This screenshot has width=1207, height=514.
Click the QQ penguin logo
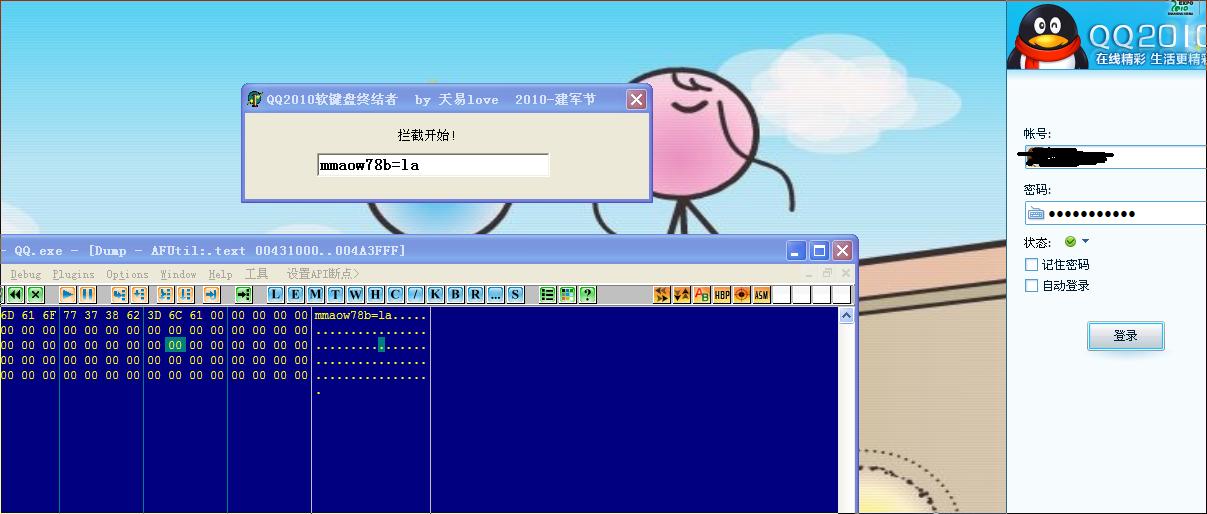coord(1046,38)
